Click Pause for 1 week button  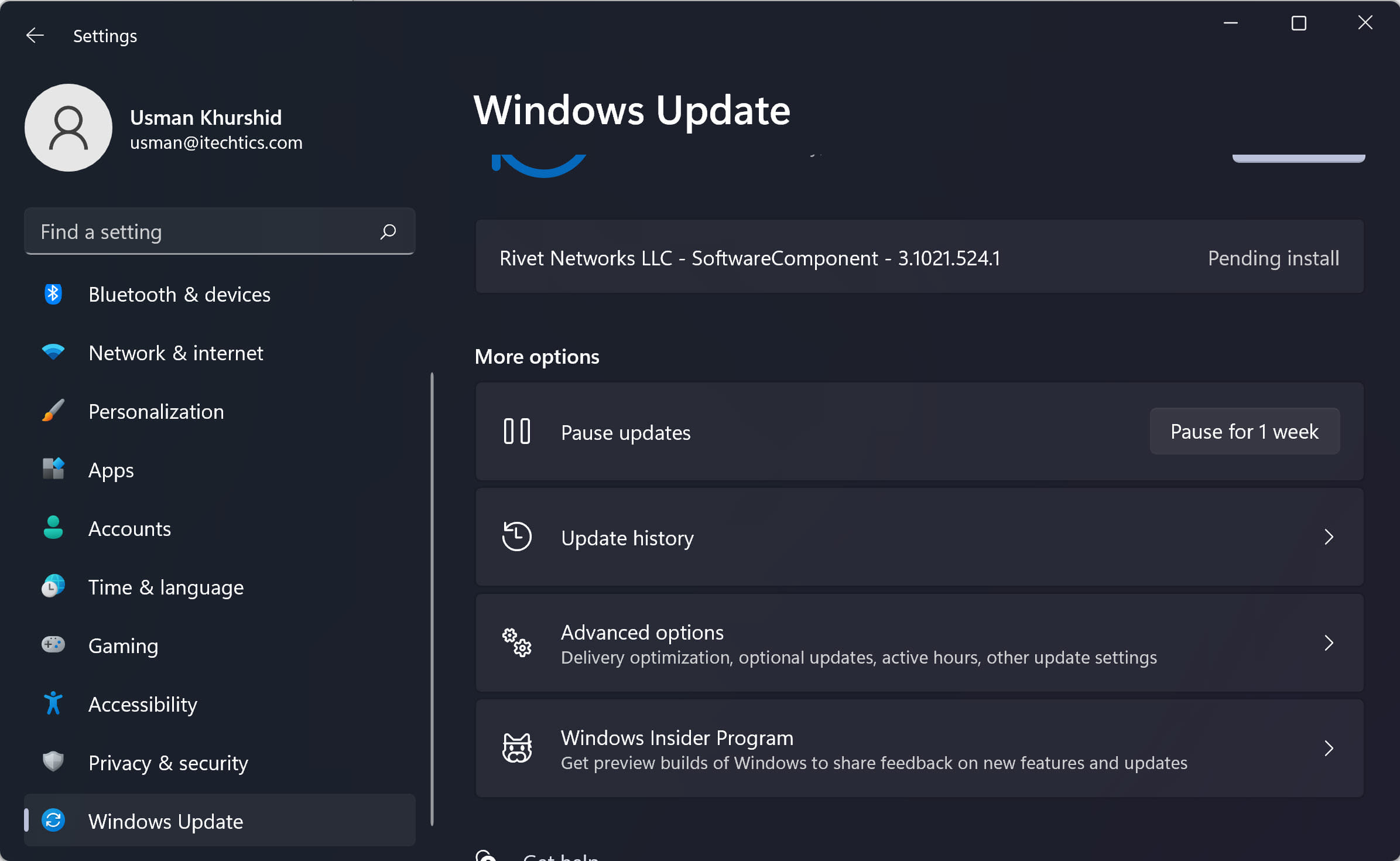click(1244, 432)
